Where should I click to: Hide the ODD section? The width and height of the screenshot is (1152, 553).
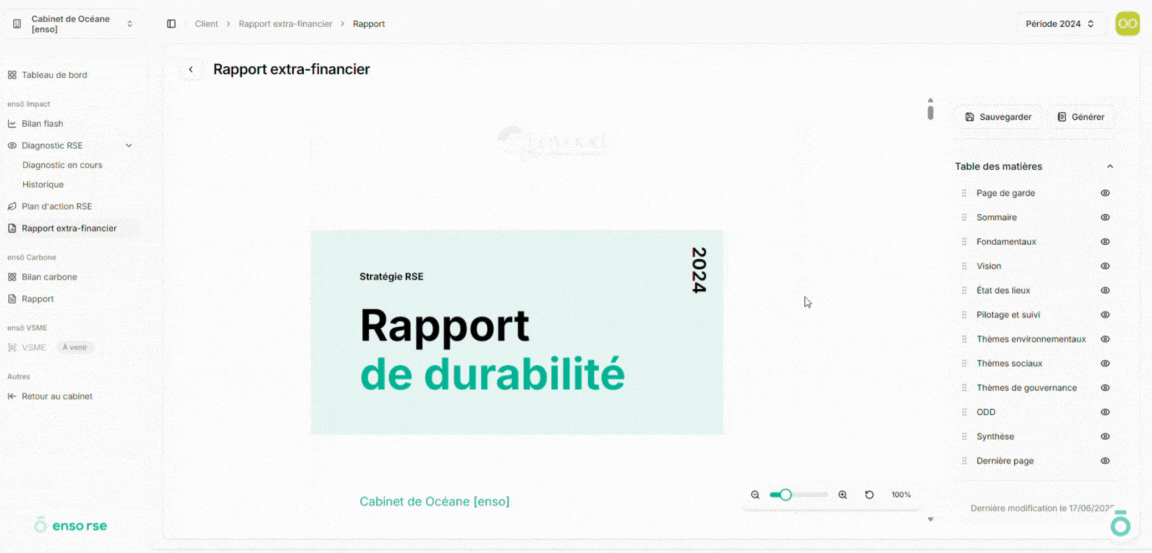point(1105,412)
